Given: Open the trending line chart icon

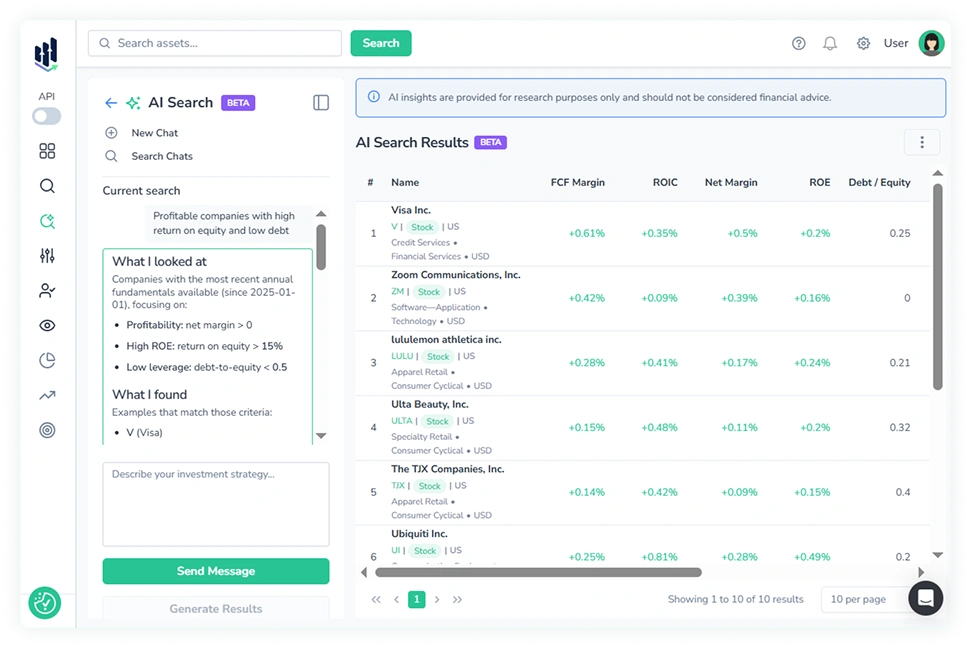Looking at the screenshot, I should coord(47,395).
